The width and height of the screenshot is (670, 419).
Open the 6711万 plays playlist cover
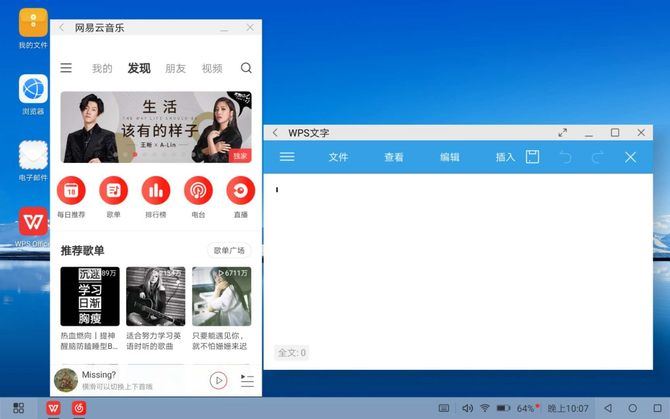pos(221,296)
